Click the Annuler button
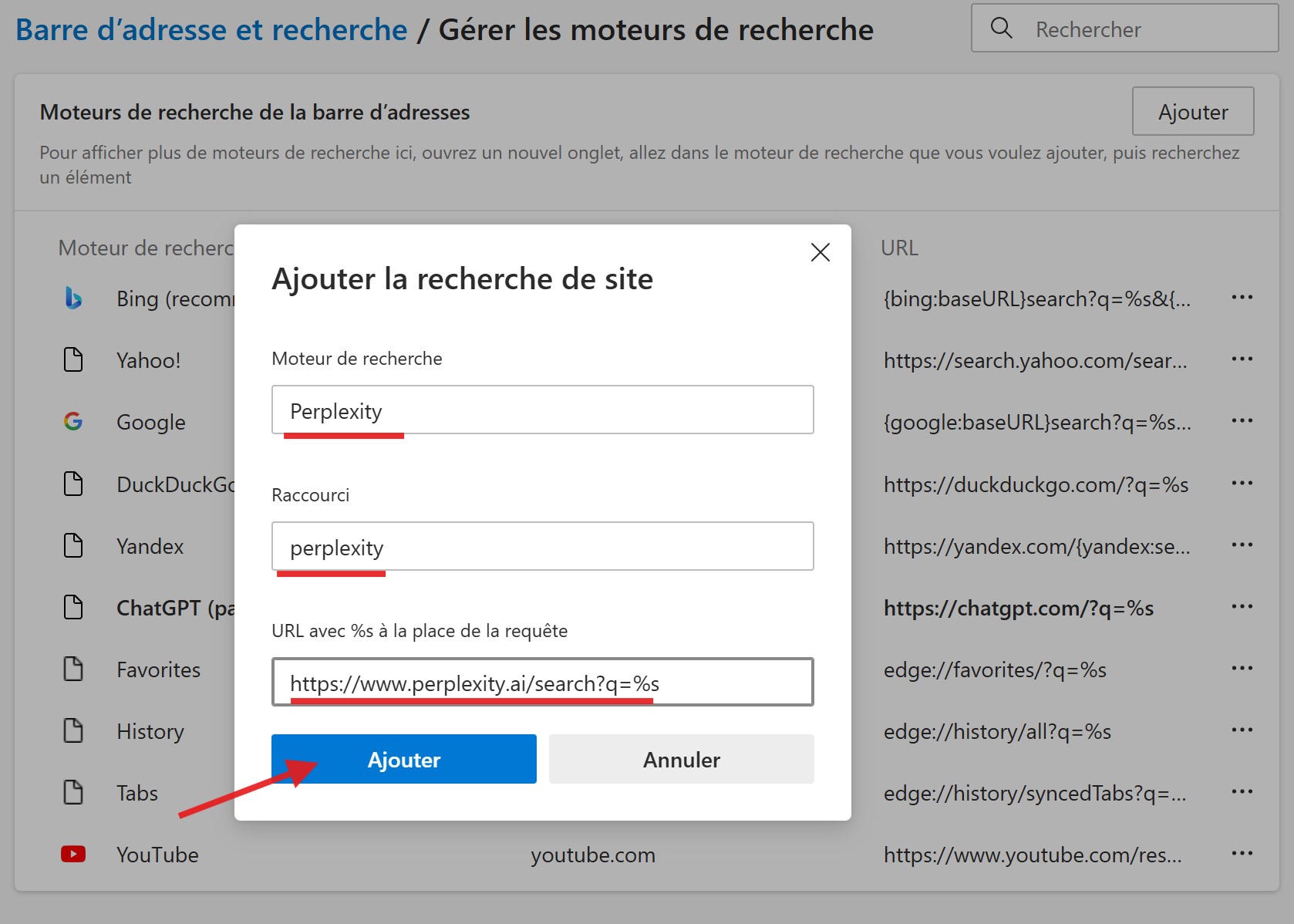Screen dimensions: 1294x924 pyautogui.click(x=682, y=759)
